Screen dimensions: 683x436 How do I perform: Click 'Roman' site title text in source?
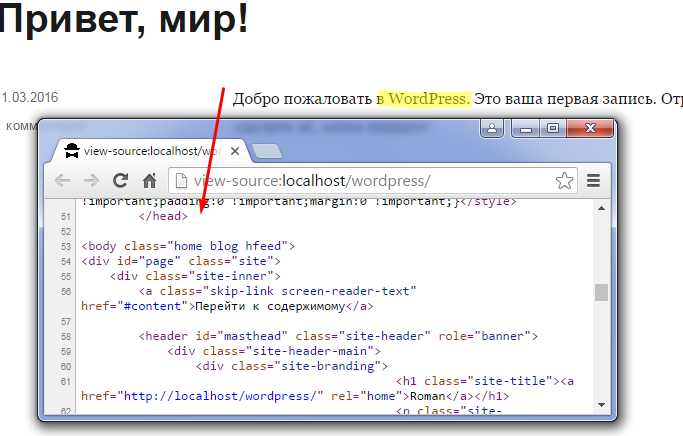click(x=428, y=396)
